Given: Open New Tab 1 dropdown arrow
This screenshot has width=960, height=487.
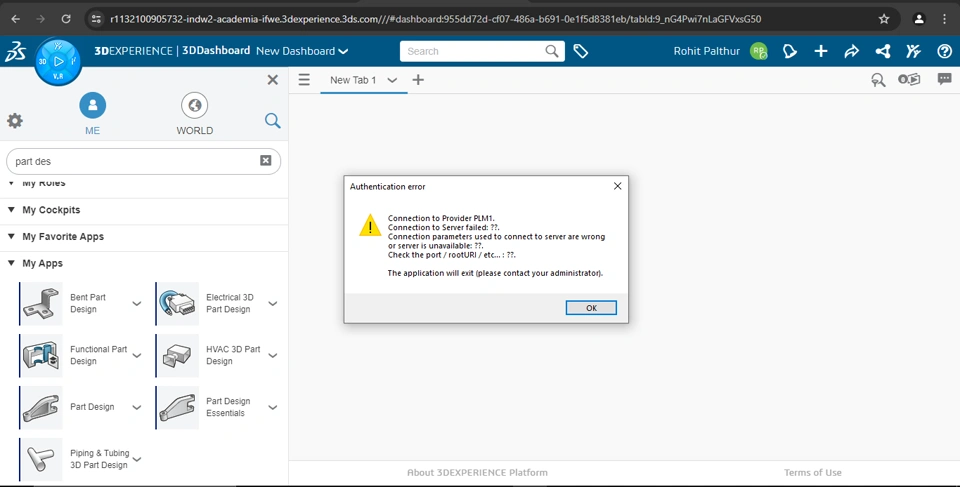Looking at the screenshot, I should click(x=392, y=80).
